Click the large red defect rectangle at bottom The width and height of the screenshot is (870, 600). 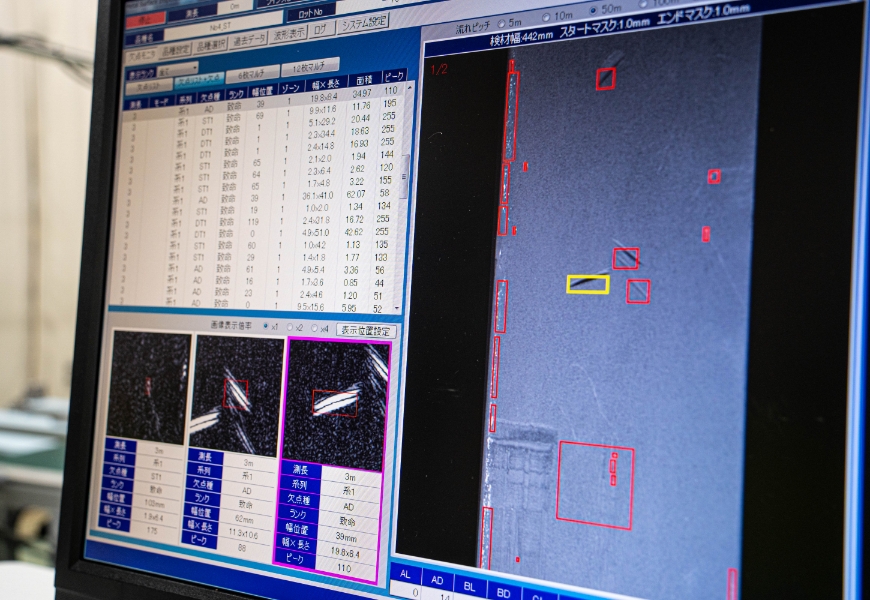coord(595,485)
